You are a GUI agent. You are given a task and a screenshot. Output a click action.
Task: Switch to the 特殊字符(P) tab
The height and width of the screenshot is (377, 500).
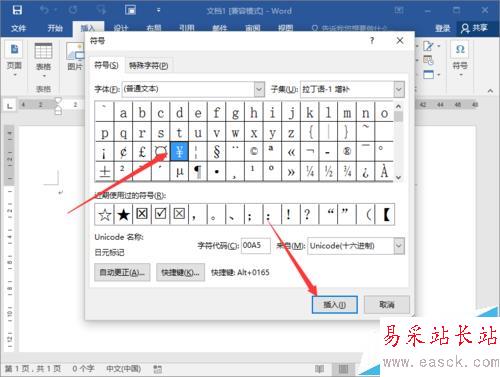pos(149,66)
